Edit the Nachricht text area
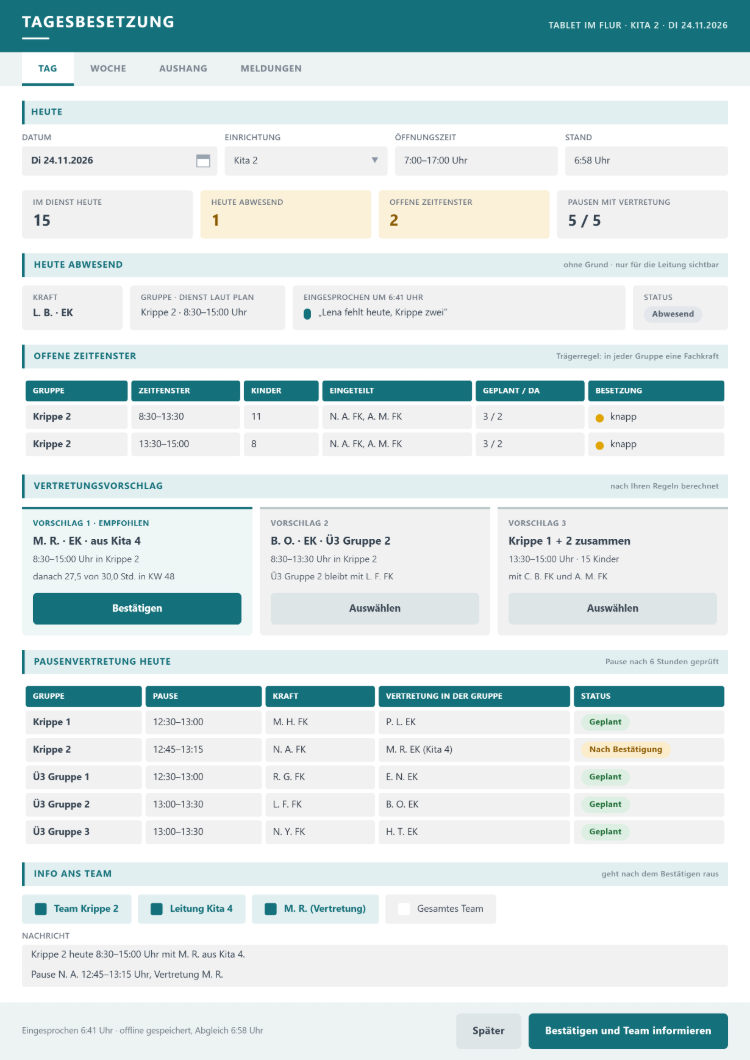This screenshot has height=1060, width=750. point(375,965)
